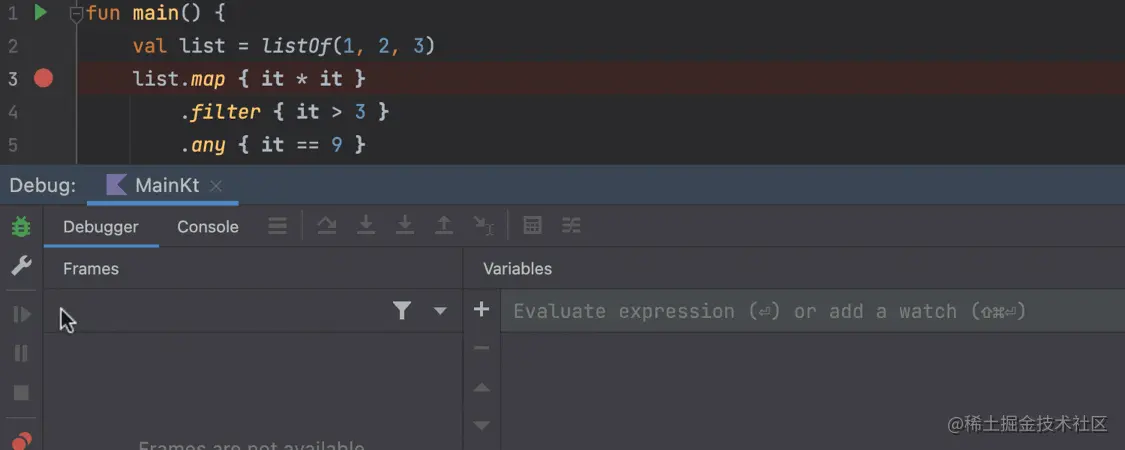Click the Frames filter funnel icon
Screen dimensions: 1125x450
click(x=402, y=311)
